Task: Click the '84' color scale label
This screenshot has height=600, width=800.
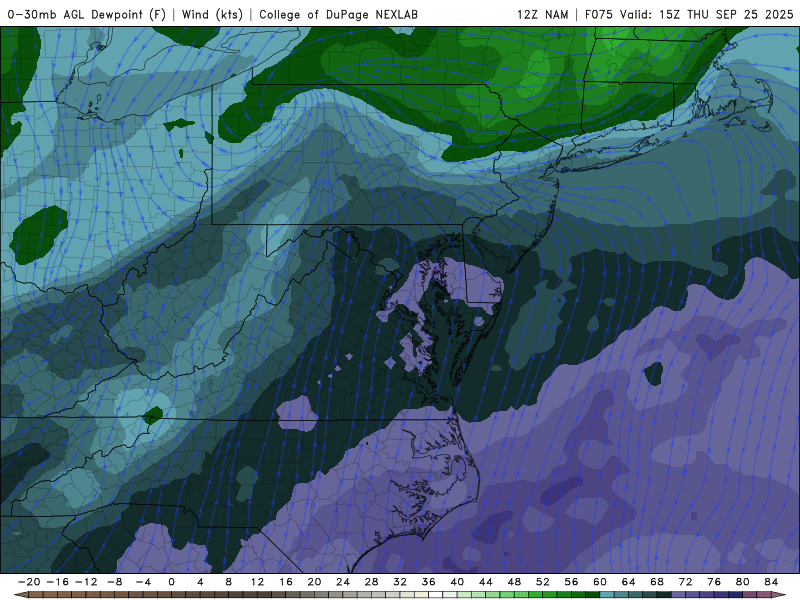Action: (x=771, y=582)
